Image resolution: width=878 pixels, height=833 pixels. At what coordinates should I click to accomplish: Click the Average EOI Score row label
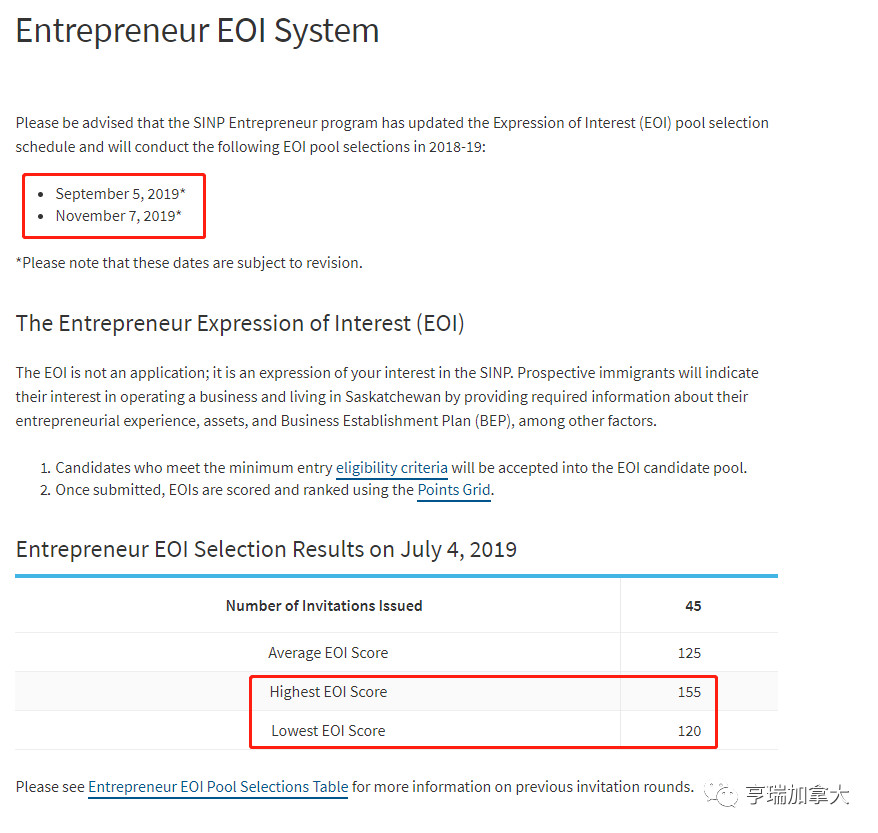(x=328, y=653)
